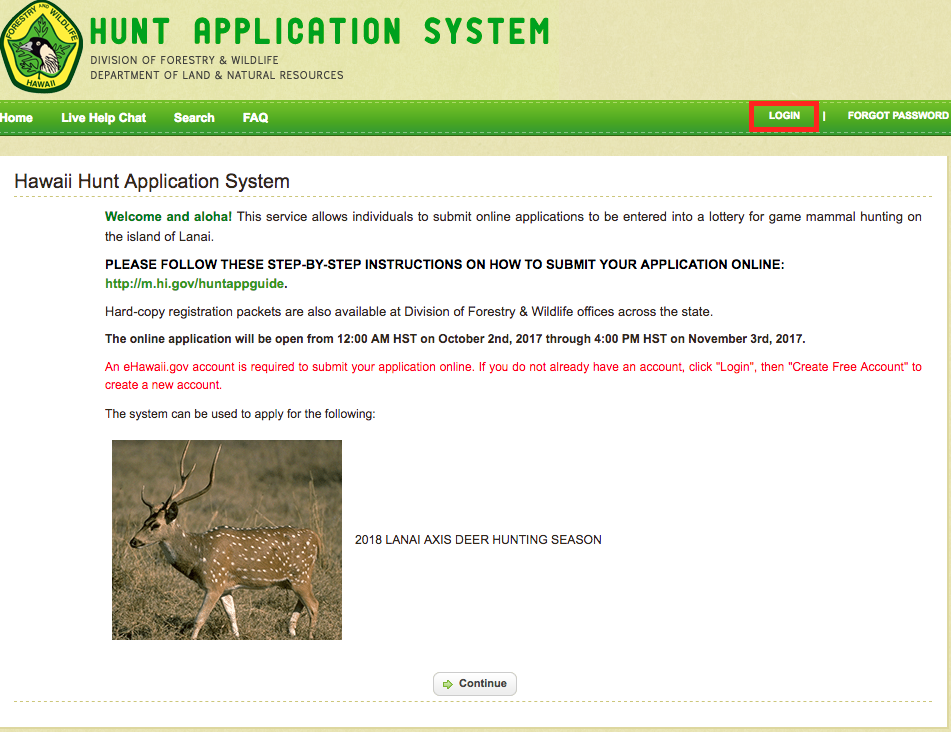Click the LOGIN link
The image size is (951, 732).
pyautogui.click(x=784, y=116)
